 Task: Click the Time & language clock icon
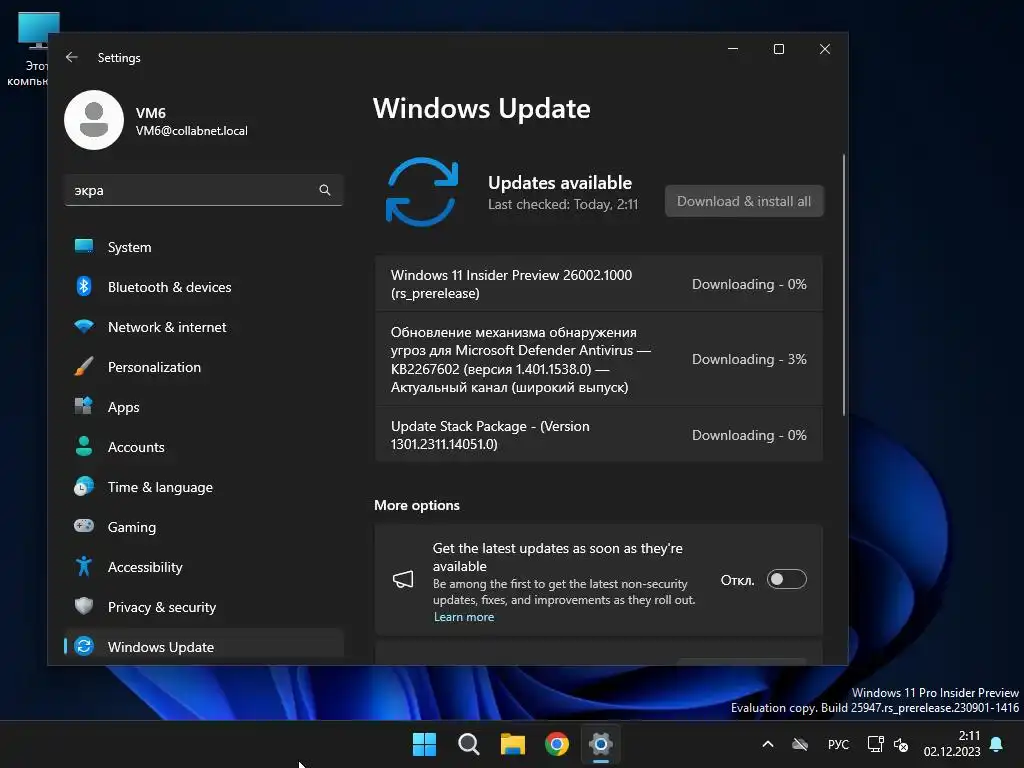tap(84, 487)
